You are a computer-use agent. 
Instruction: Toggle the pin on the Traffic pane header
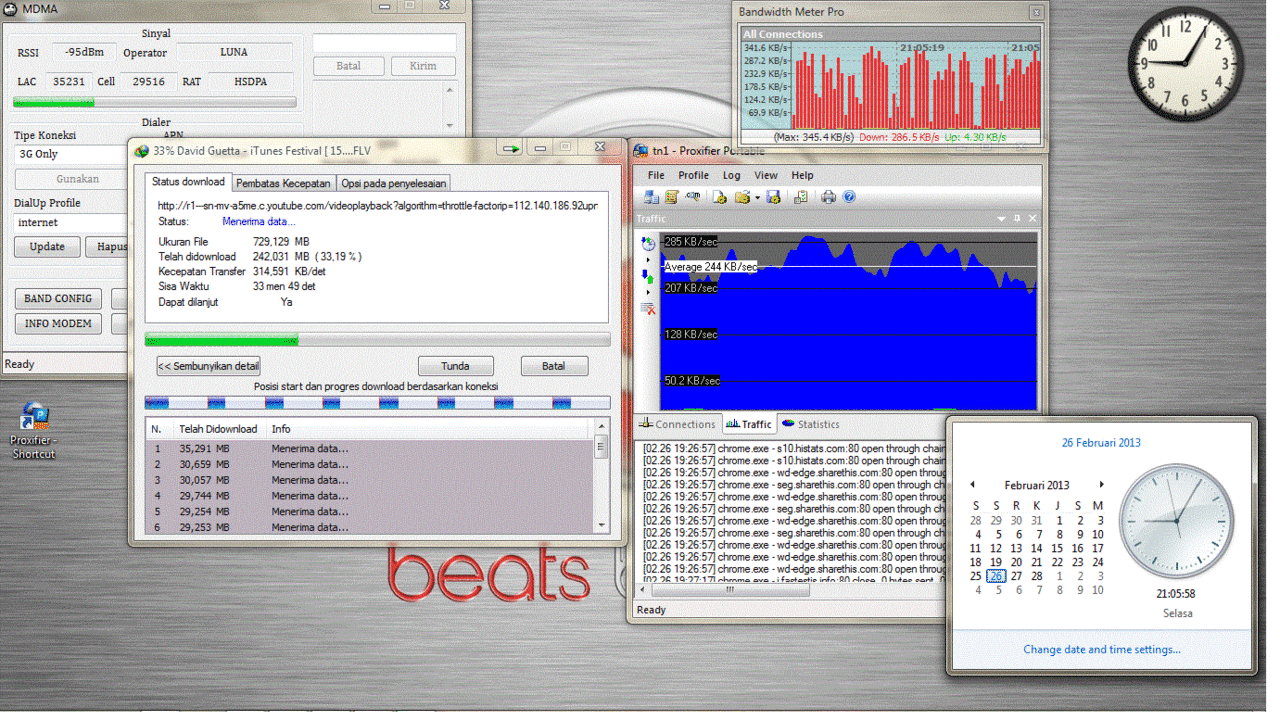tap(1017, 218)
